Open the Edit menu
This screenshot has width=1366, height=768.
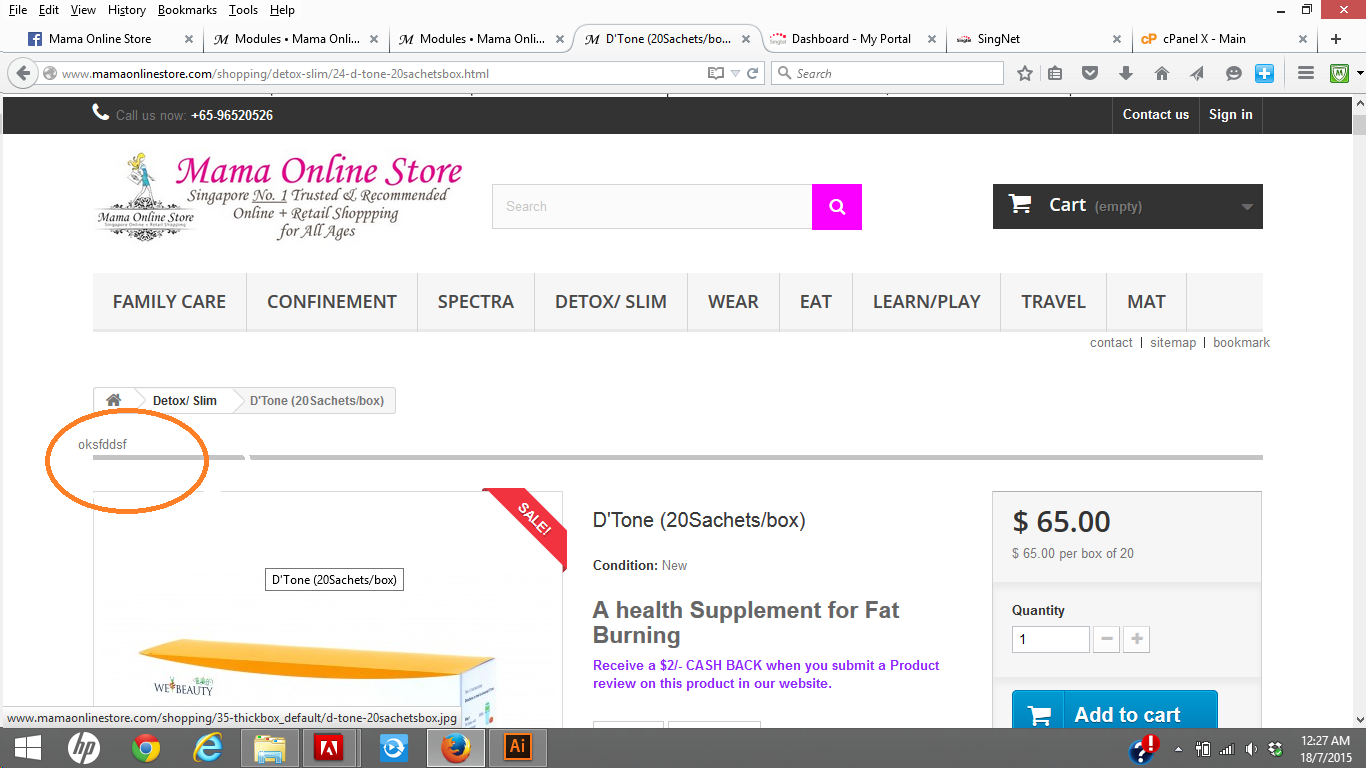tap(49, 10)
